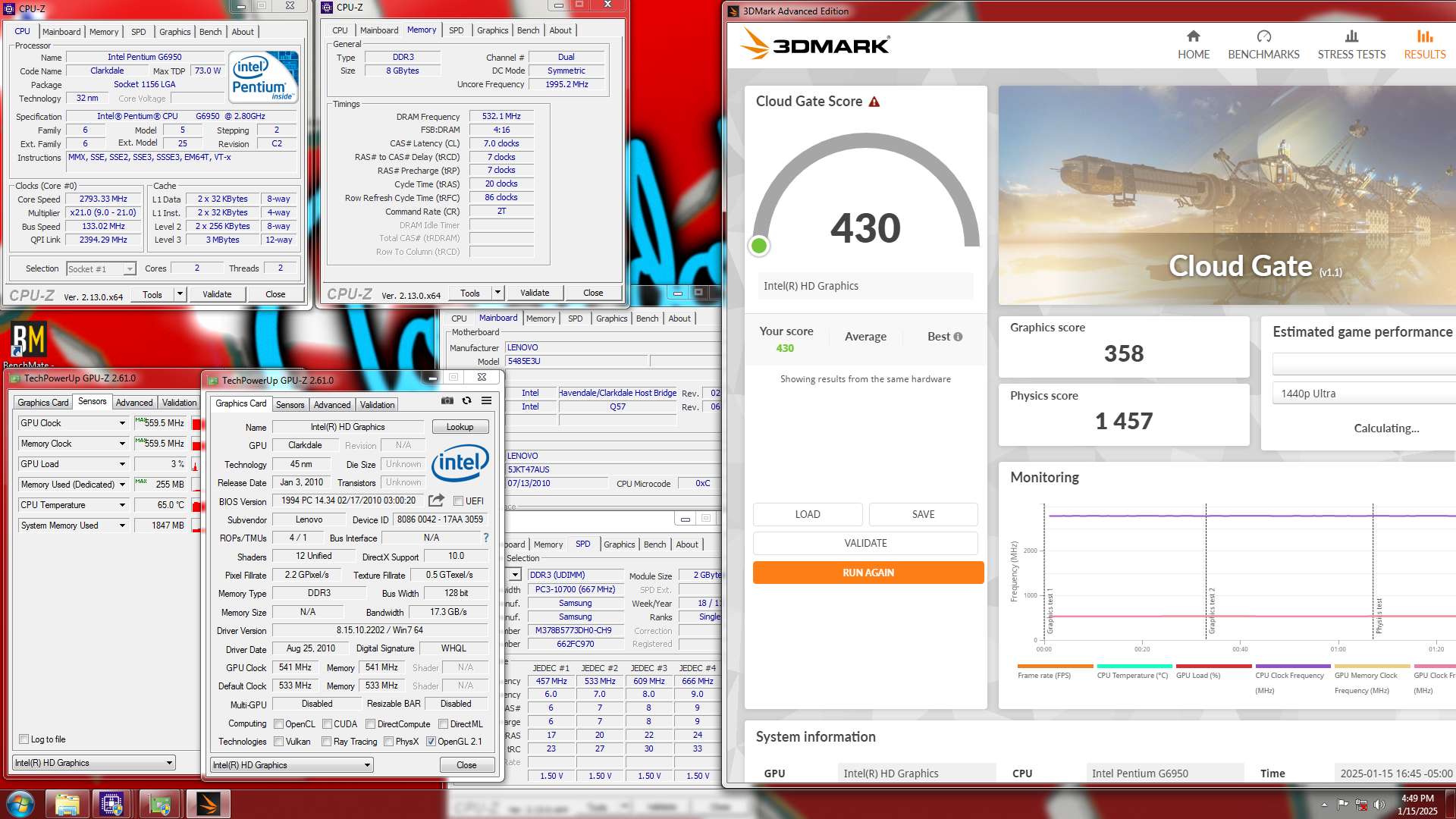Open Windows Explorer from the taskbar
Viewport: 1456px width, 819px height.
coord(67,804)
